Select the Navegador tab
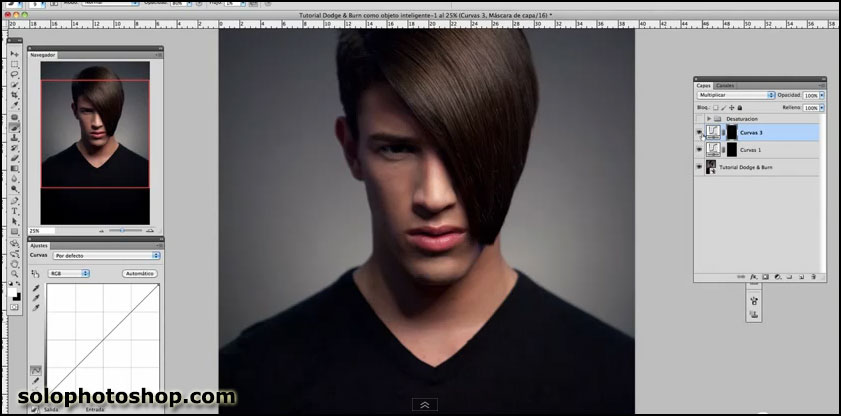 [42, 55]
